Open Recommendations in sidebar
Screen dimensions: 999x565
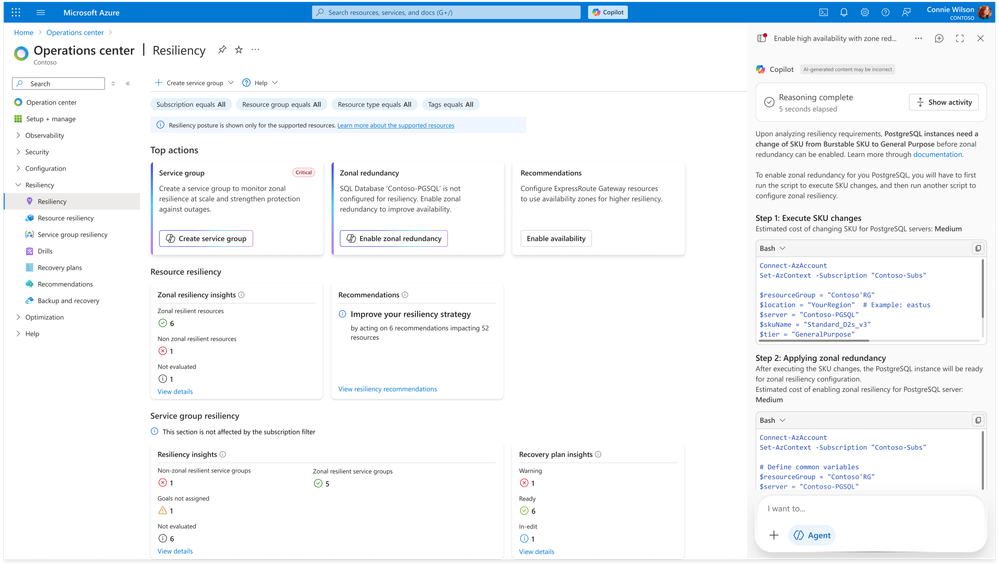64,285
